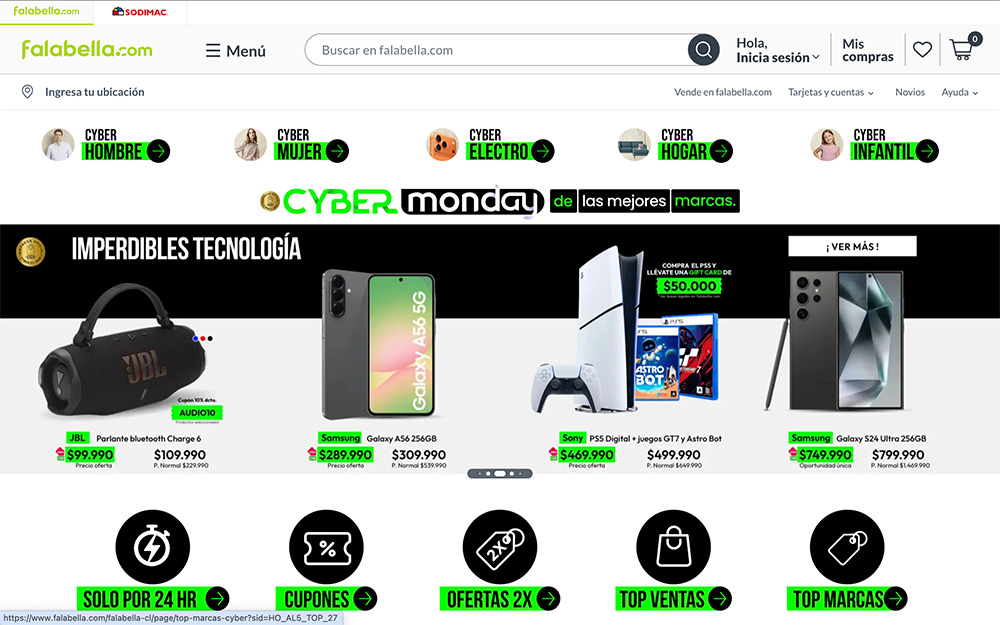The image size is (1000, 625).
Task: Switch to the Sodimac tab
Action: (140, 12)
